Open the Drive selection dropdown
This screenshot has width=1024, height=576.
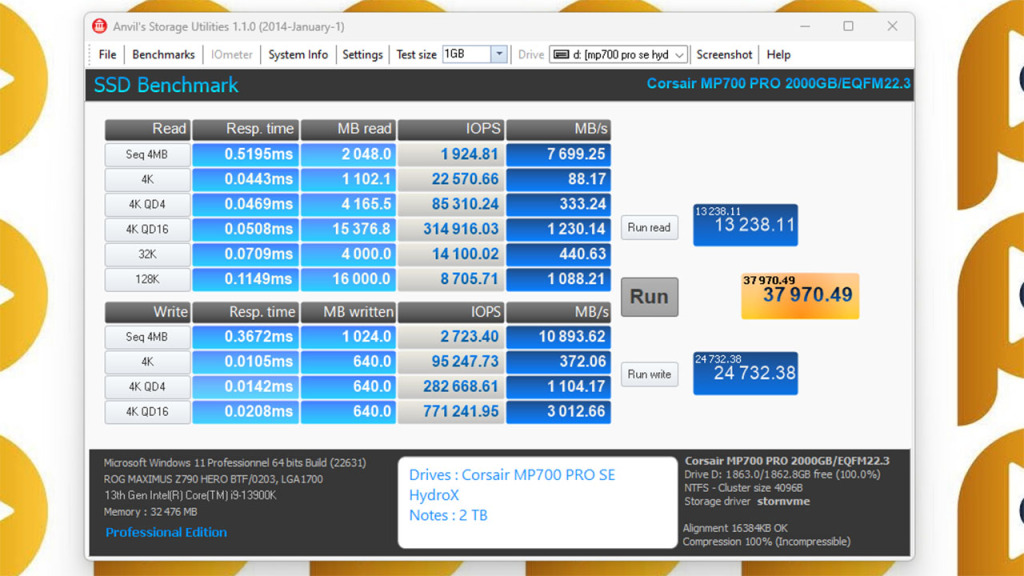(618, 55)
